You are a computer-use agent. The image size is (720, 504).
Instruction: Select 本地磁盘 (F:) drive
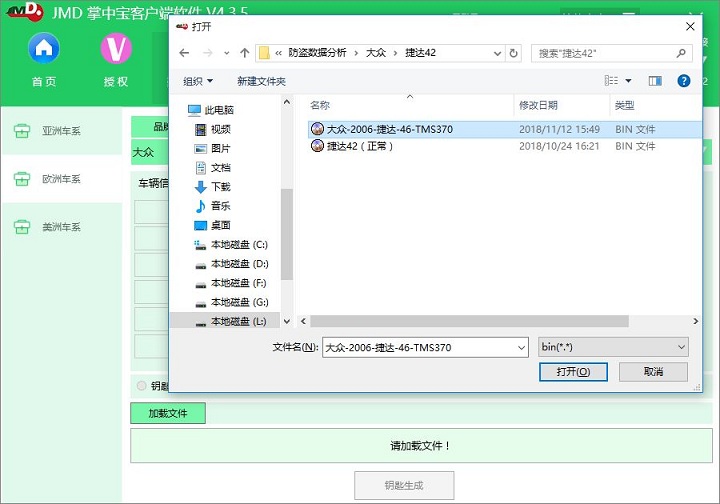click(231, 283)
